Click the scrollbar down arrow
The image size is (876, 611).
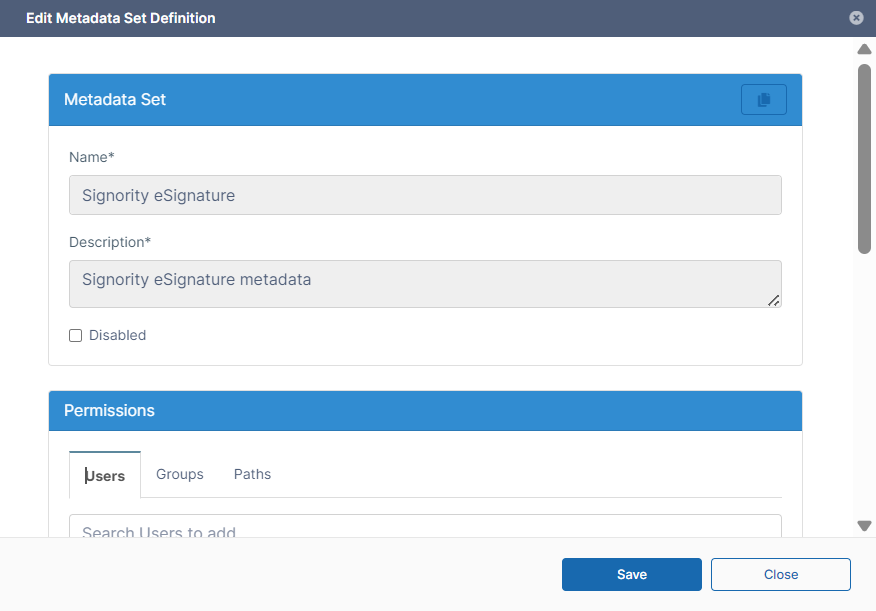[x=864, y=526]
